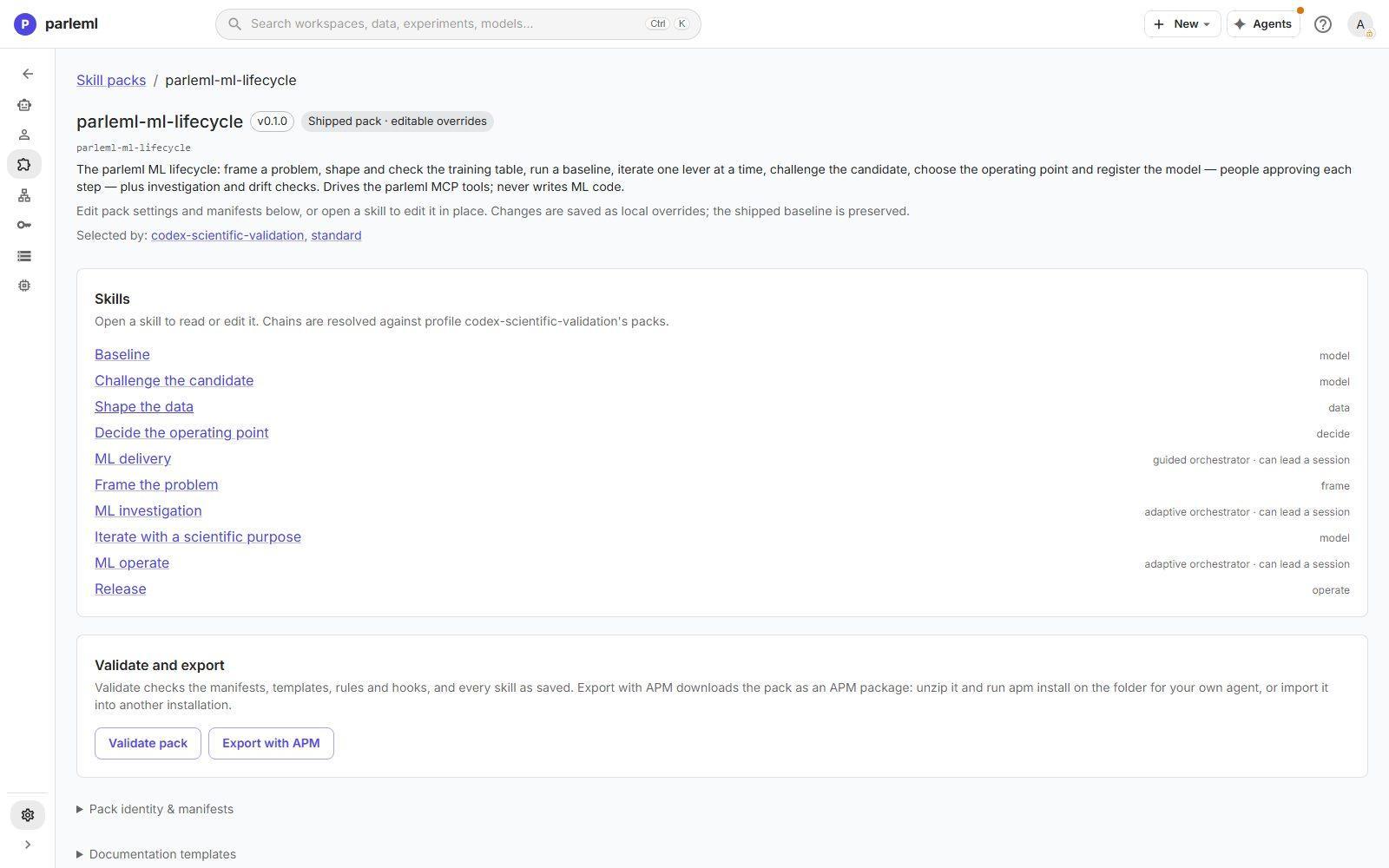
Task: Expand Pack identity & manifests section
Action: click(155, 809)
